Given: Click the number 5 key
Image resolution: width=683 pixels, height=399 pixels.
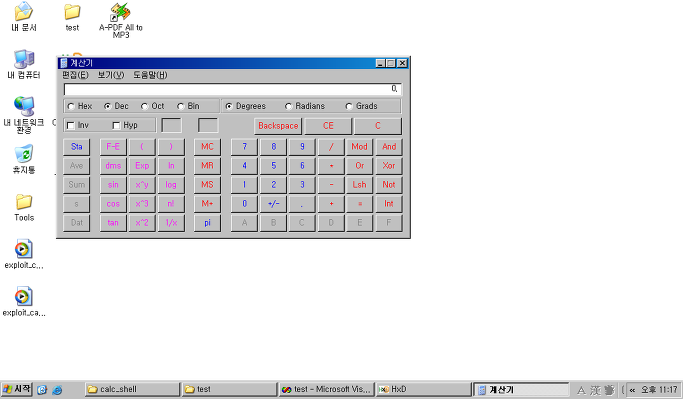Looking at the screenshot, I should pyautogui.click(x=274, y=166).
